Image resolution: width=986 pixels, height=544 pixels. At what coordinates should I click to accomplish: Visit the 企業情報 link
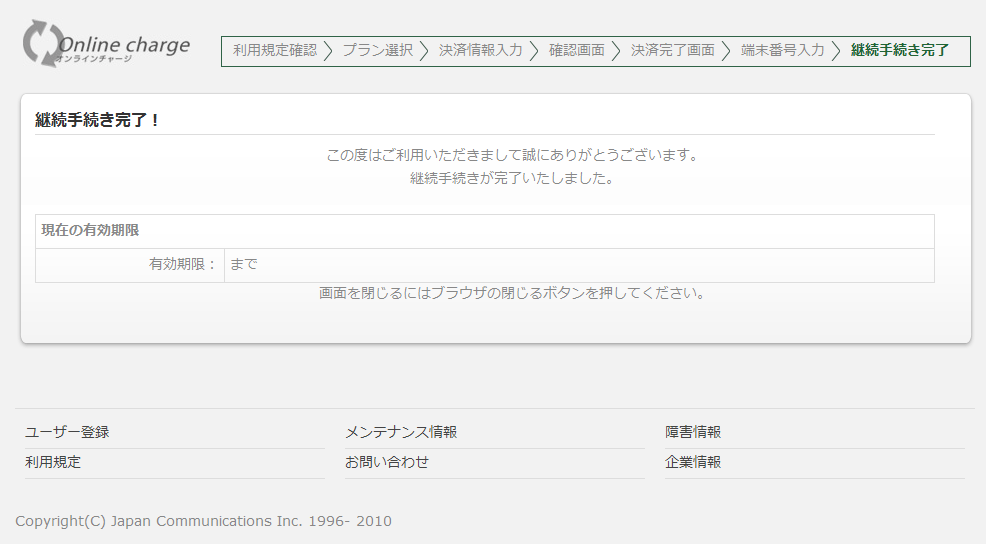point(693,462)
